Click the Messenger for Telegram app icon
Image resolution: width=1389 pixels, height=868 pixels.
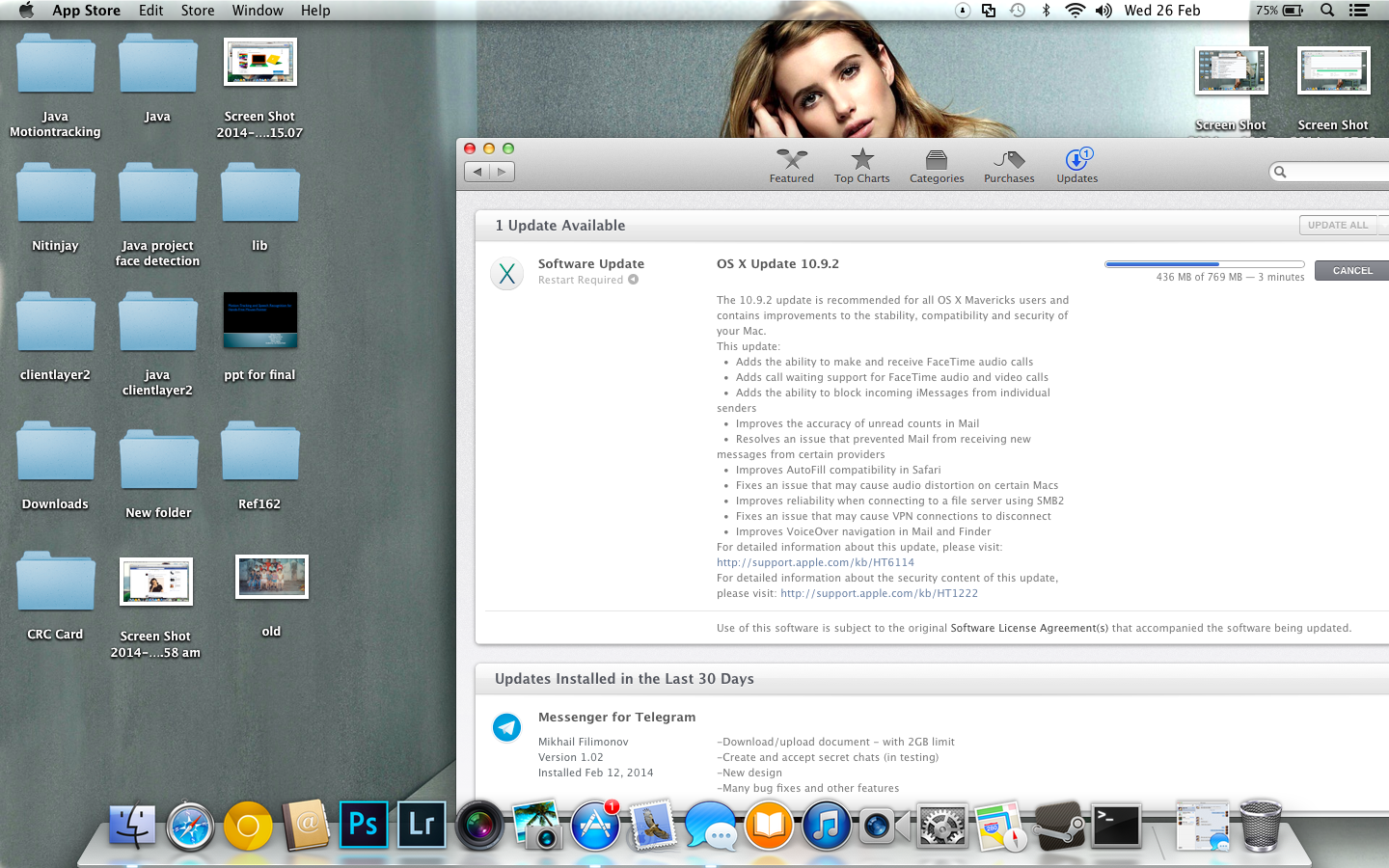507,727
